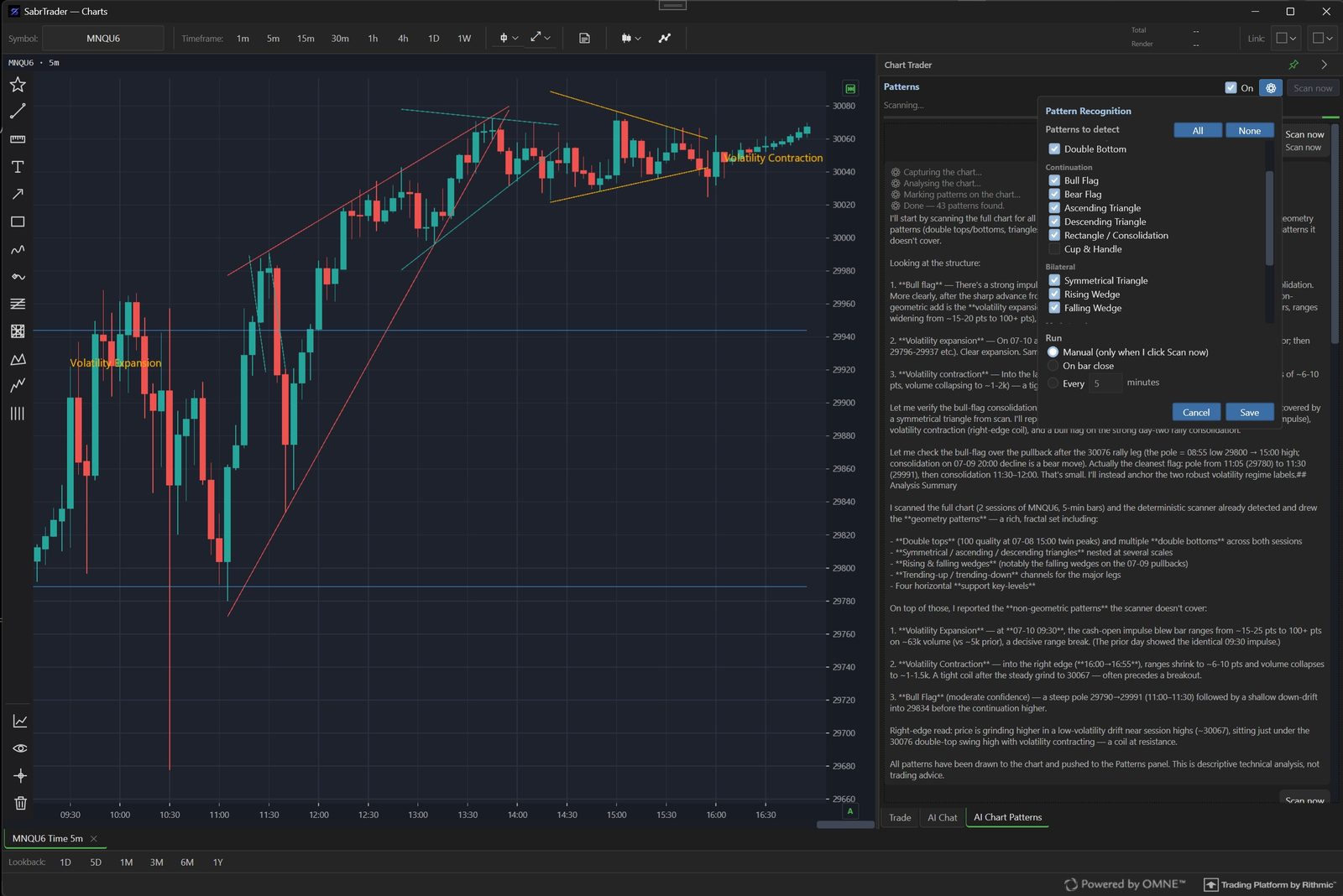Image resolution: width=1343 pixels, height=896 pixels.
Task: Select the wave path tool below curve
Action: point(18,277)
